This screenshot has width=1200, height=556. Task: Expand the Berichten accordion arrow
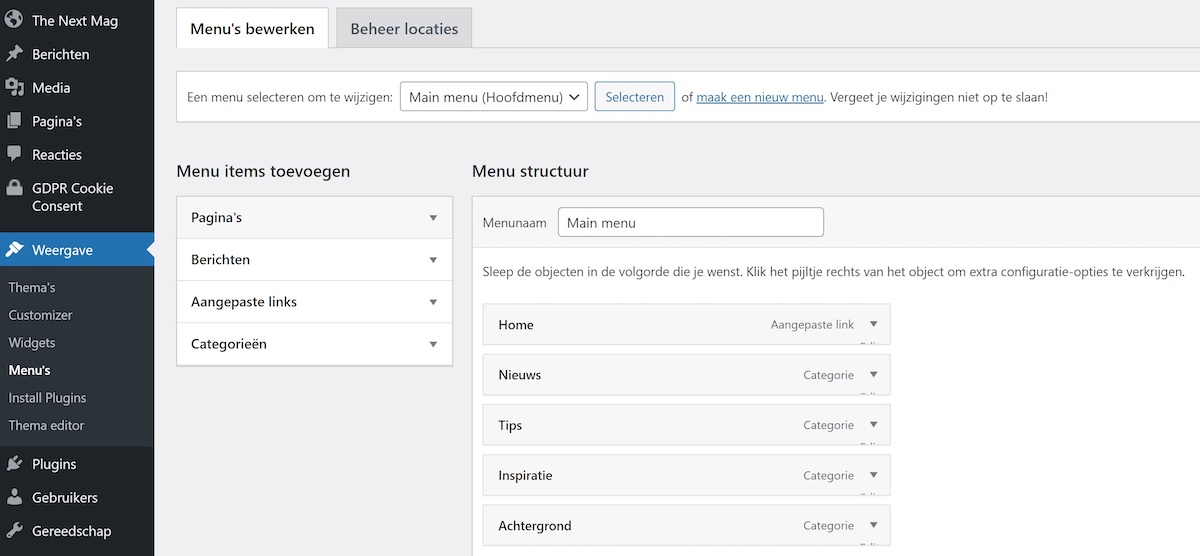coord(433,260)
